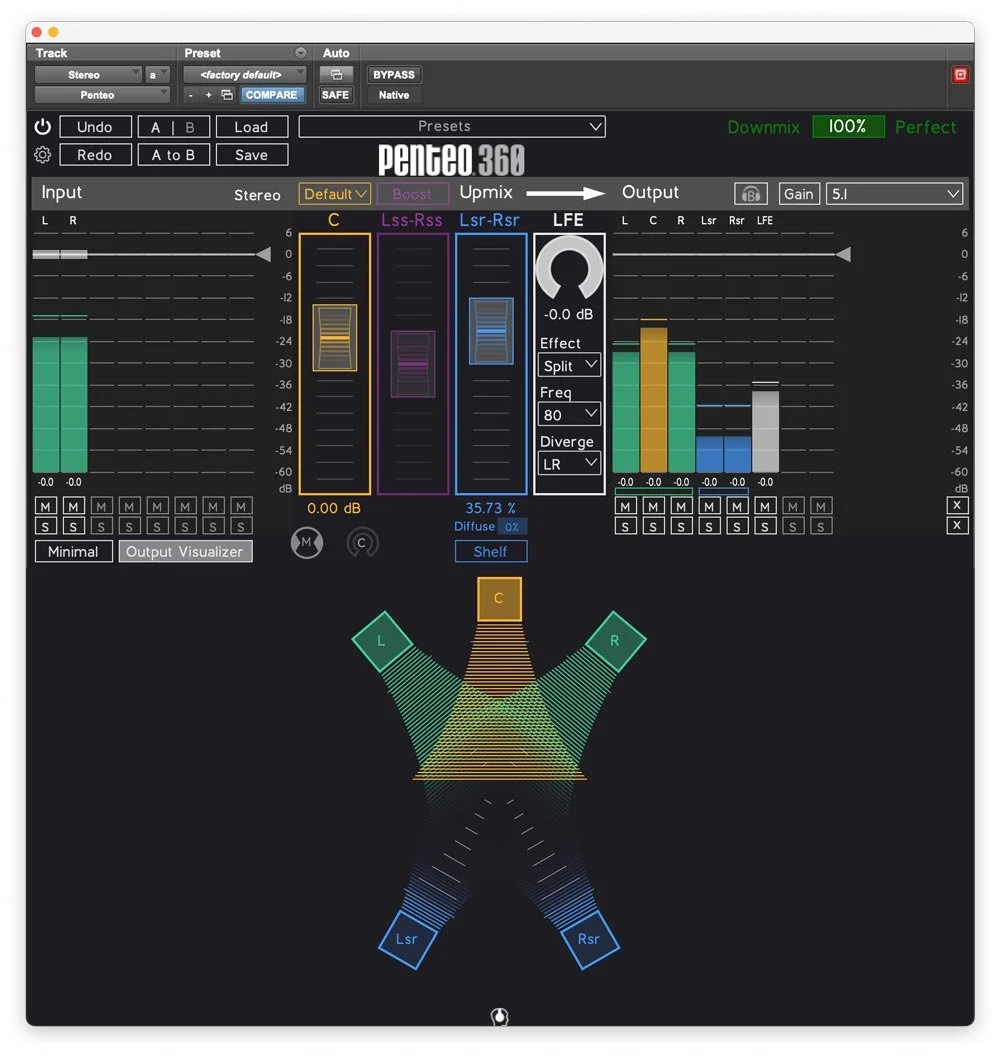1000x1056 pixels.
Task: Click the COMPARE button
Action: click(x=271, y=95)
